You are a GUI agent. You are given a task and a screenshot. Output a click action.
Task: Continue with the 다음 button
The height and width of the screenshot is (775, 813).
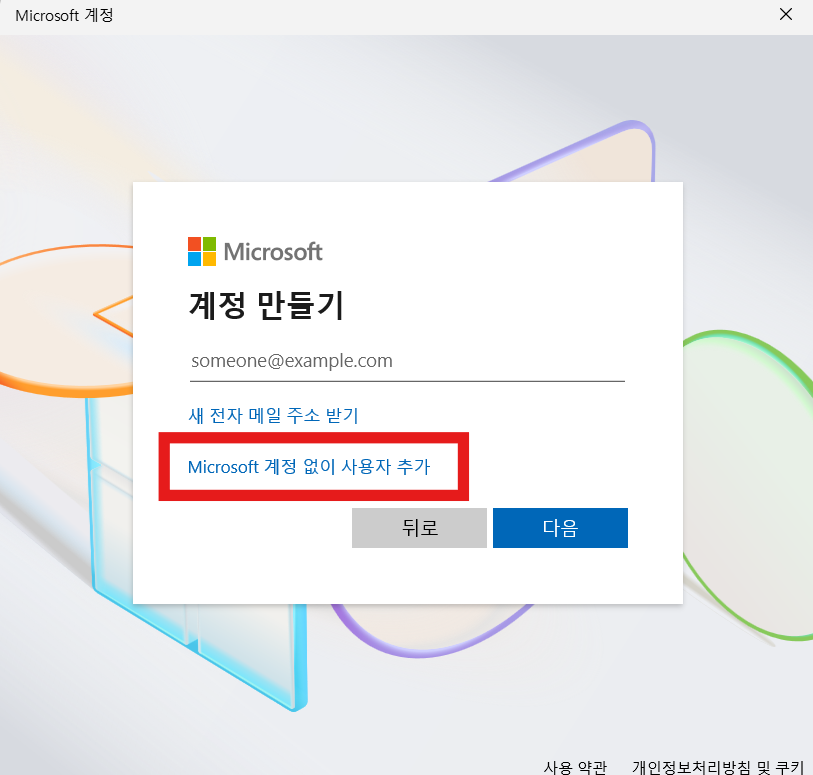pos(560,528)
